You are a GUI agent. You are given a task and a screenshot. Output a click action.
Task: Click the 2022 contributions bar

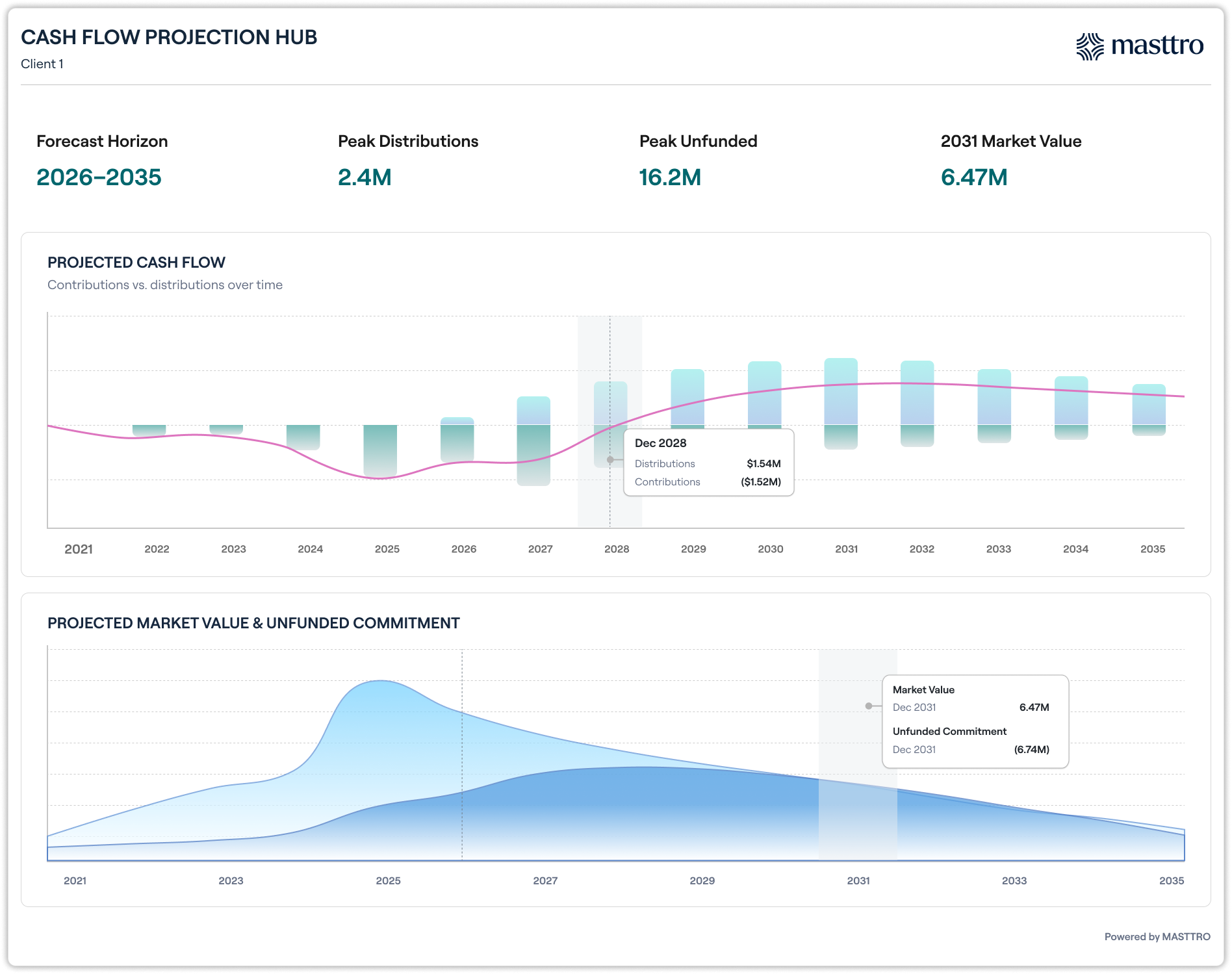149,430
